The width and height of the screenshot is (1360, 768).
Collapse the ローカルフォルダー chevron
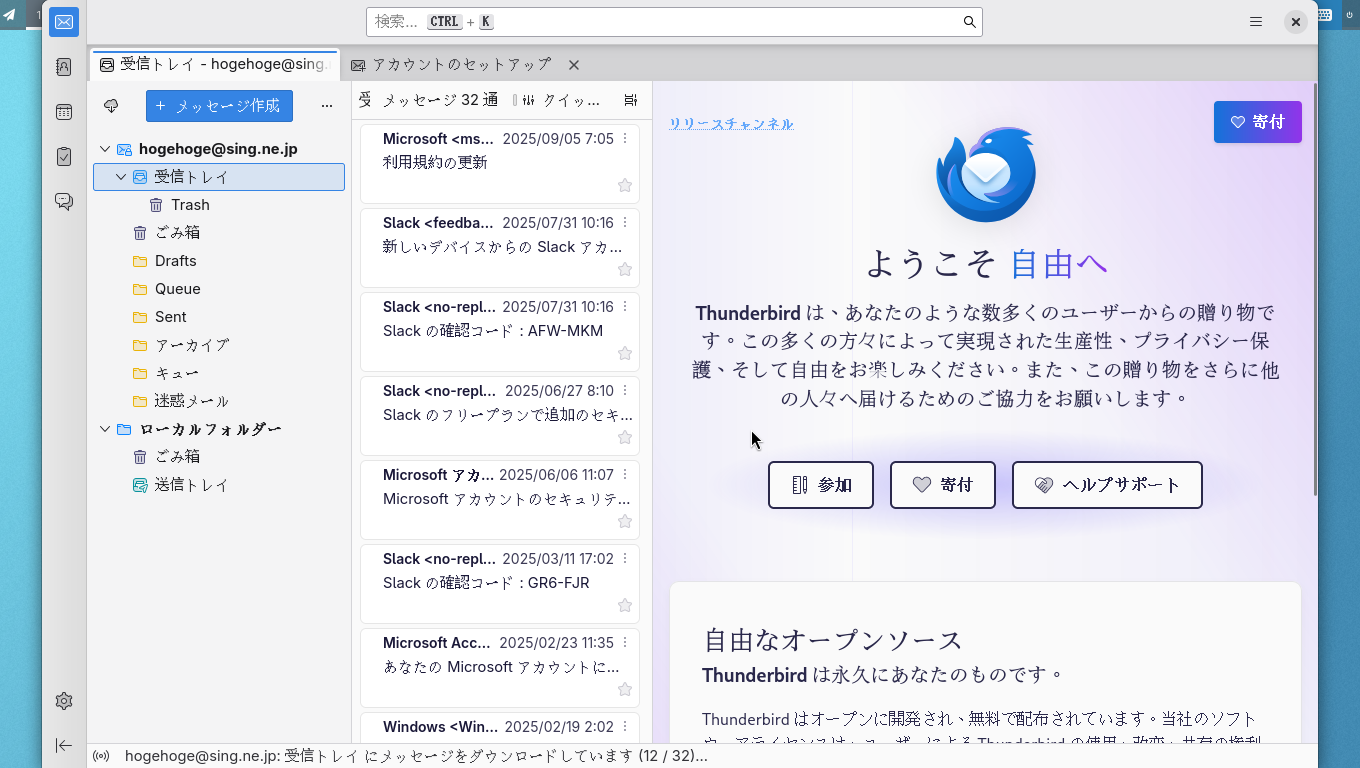coord(105,429)
